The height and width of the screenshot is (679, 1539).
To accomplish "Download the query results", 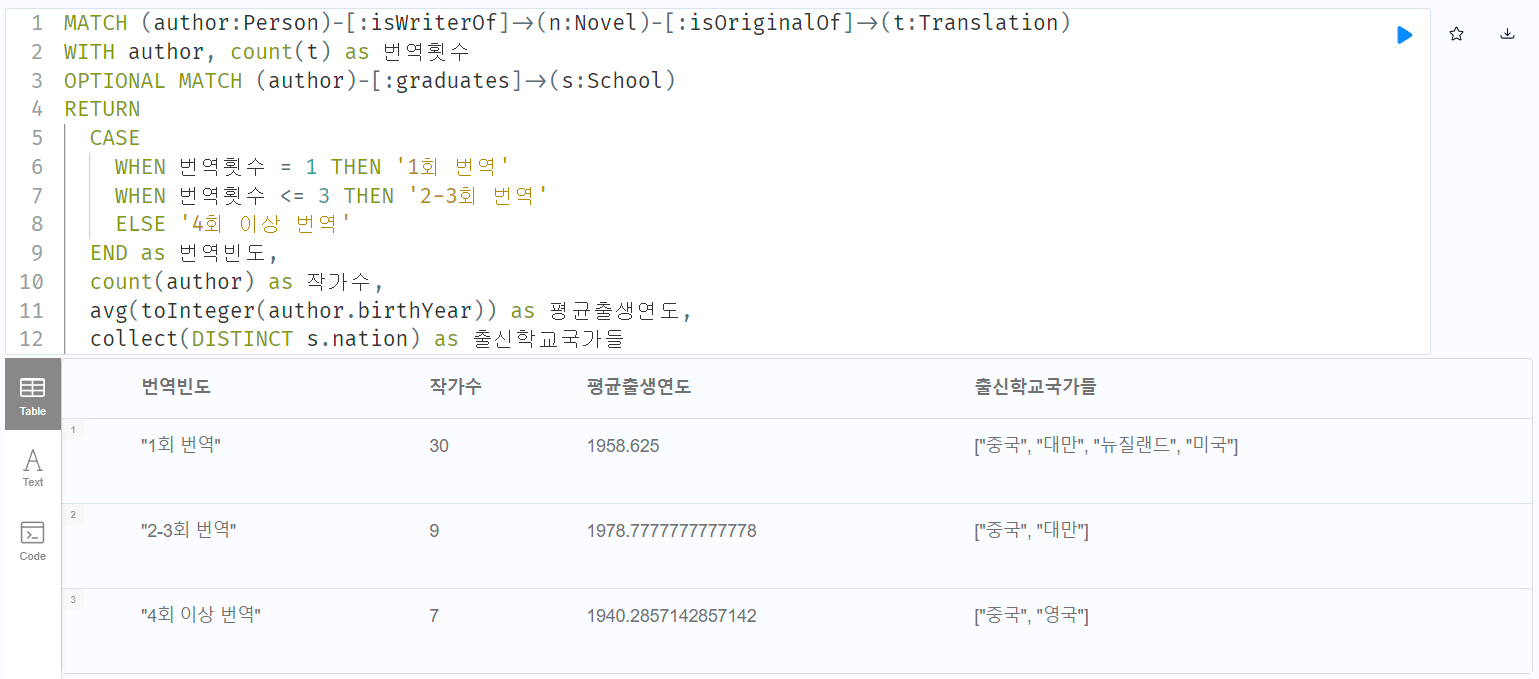I will click(x=1507, y=35).
